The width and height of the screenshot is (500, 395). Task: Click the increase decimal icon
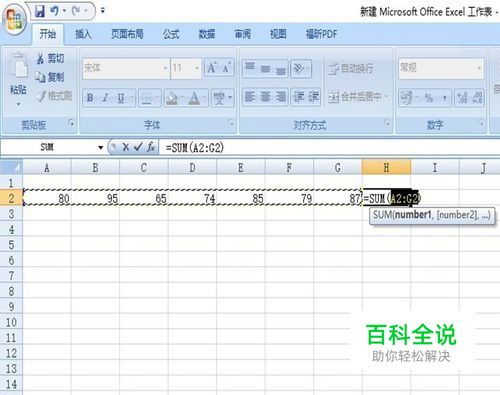coord(462,98)
